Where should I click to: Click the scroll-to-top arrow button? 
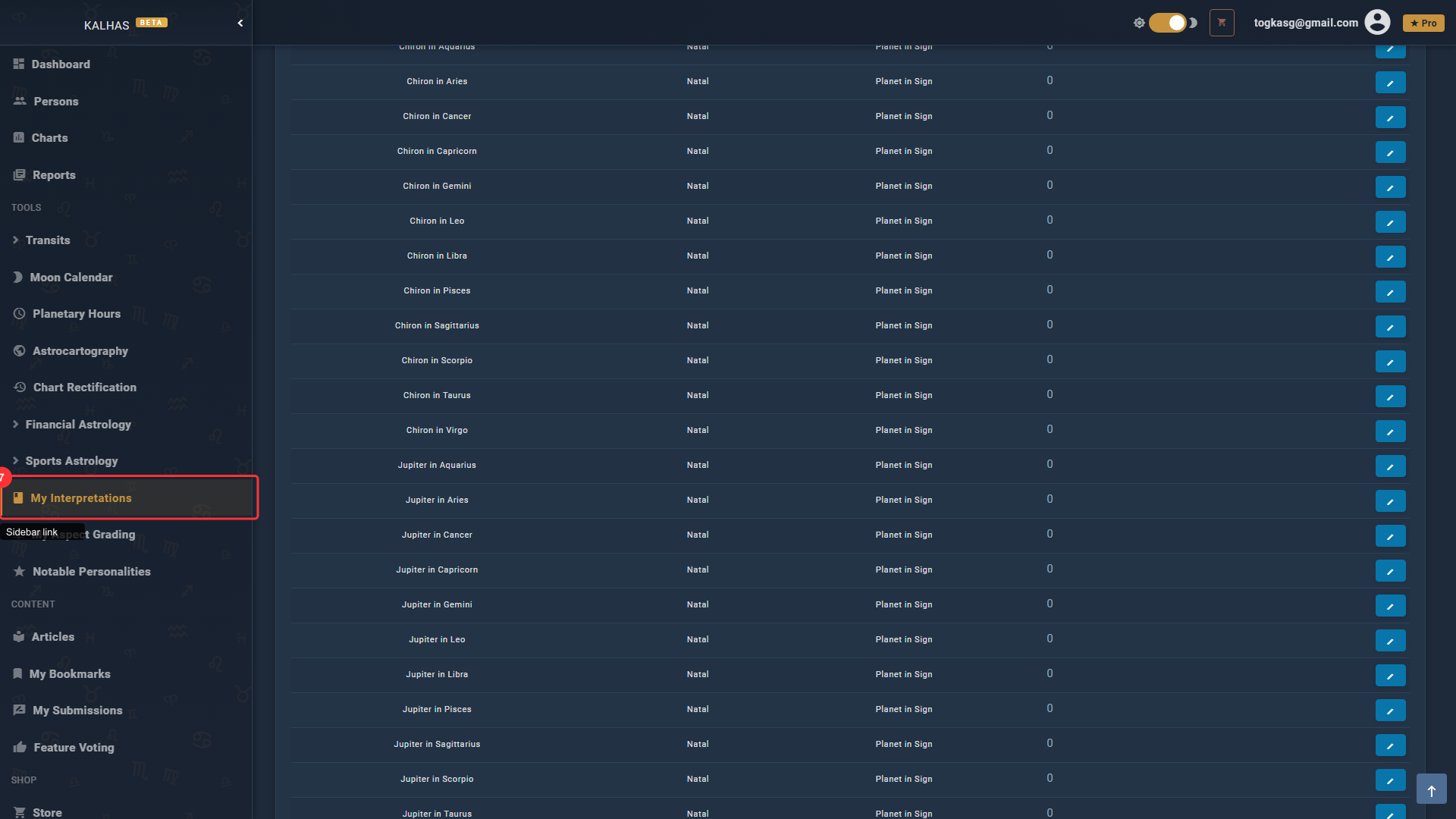(1431, 789)
